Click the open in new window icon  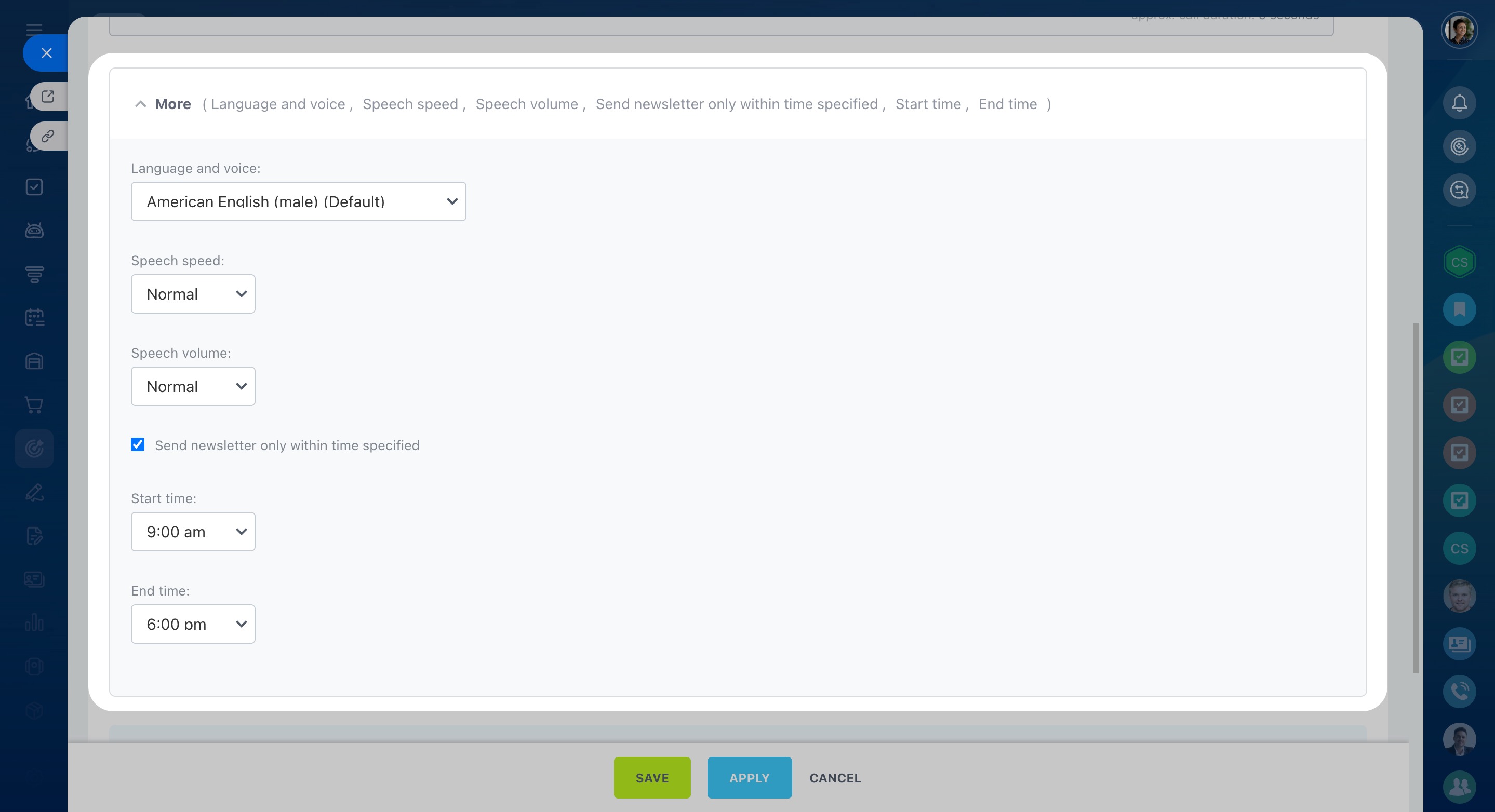48,96
